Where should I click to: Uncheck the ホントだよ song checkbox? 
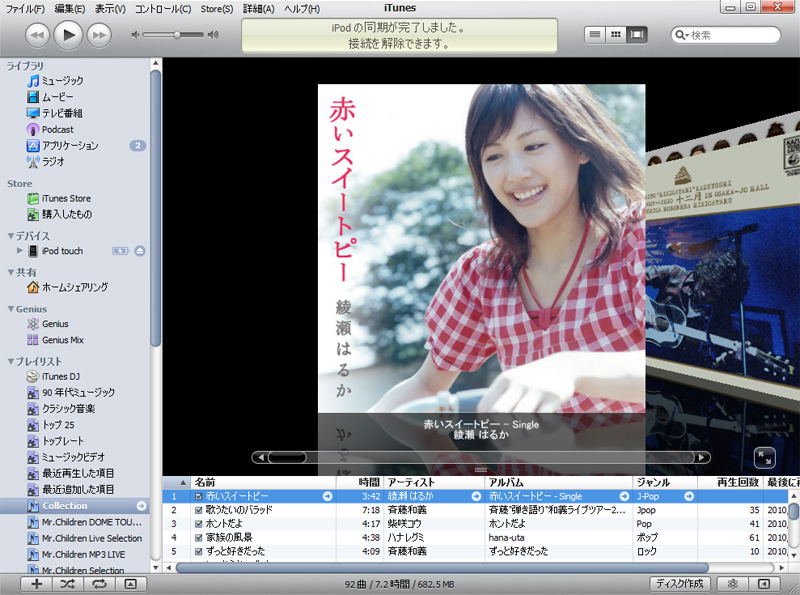tap(198, 524)
